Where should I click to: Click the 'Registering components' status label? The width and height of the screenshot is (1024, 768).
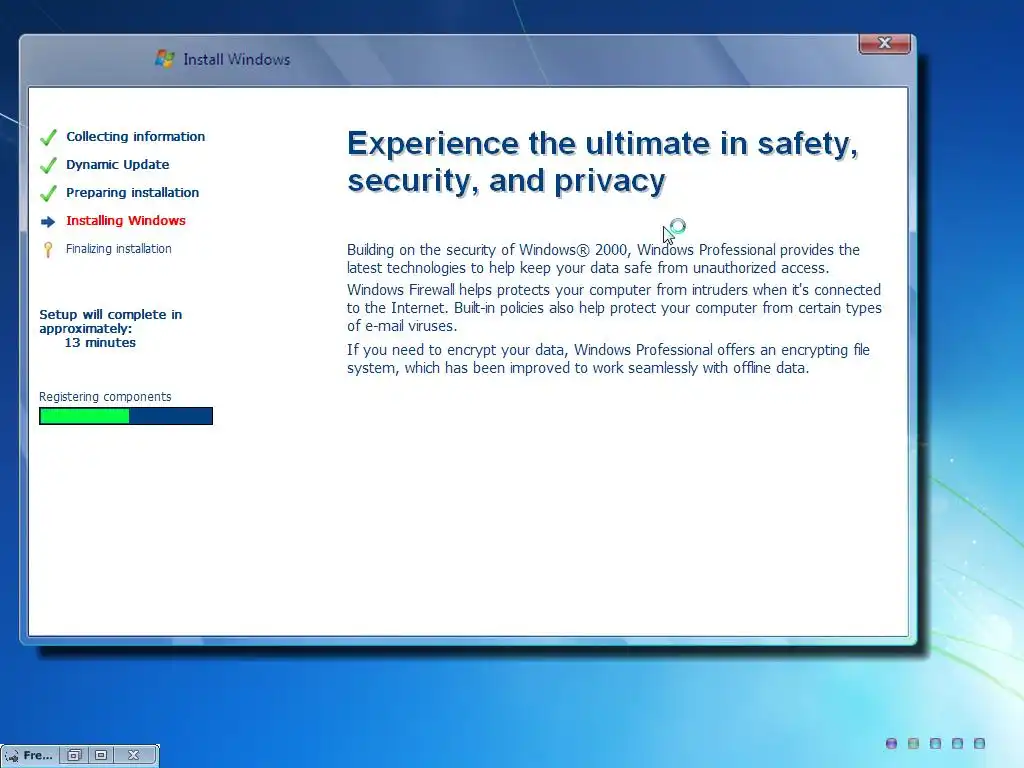pos(105,397)
